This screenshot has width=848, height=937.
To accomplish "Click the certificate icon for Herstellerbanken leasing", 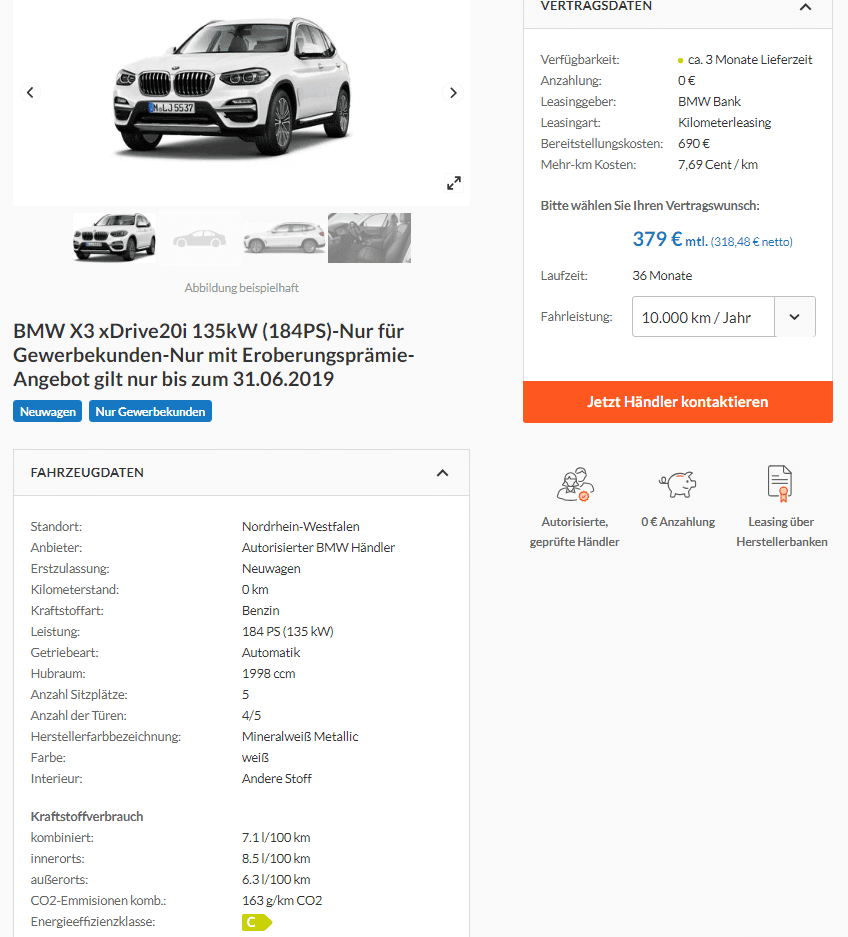I will pyautogui.click(x=780, y=483).
